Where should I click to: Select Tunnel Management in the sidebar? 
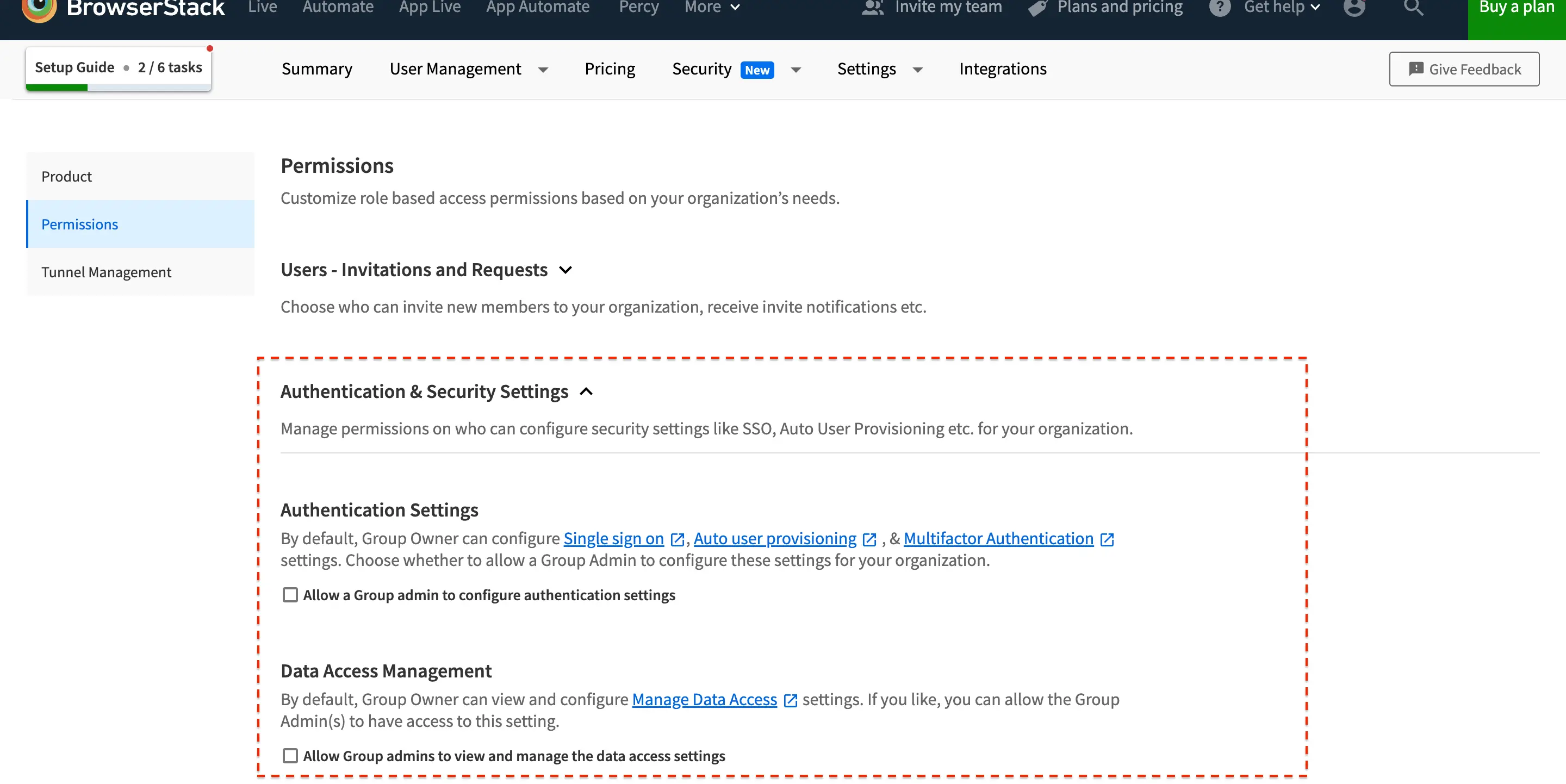point(107,272)
